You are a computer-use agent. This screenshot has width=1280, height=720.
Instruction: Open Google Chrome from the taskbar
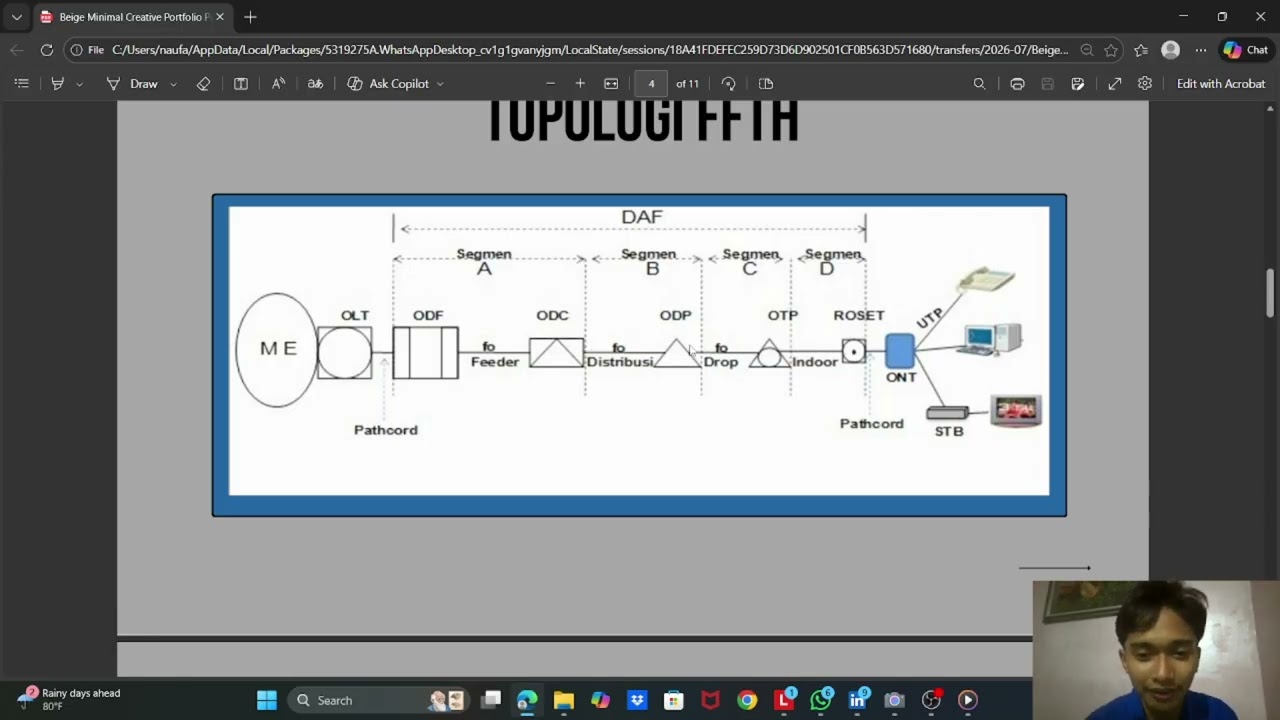pyautogui.click(x=747, y=701)
